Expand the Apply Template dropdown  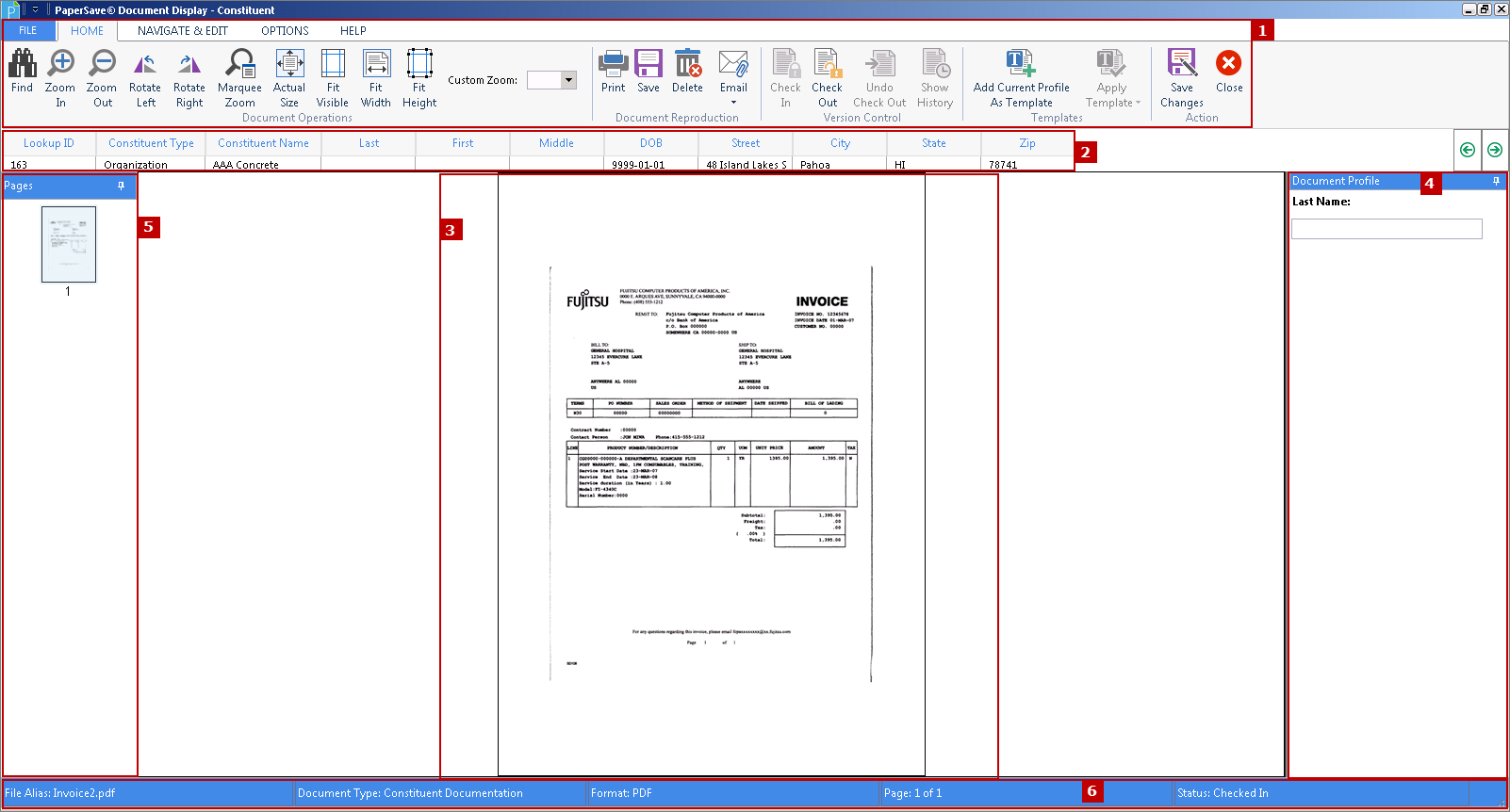tap(1138, 103)
